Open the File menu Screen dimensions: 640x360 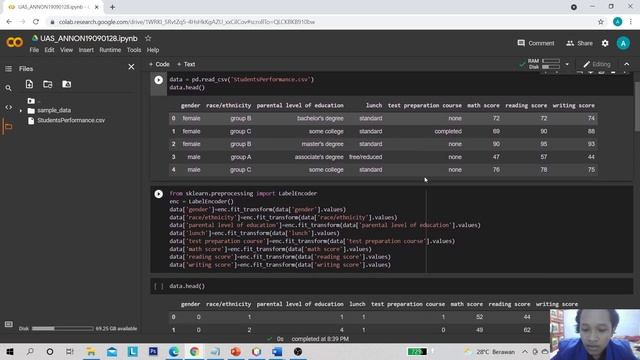point(34,50)
